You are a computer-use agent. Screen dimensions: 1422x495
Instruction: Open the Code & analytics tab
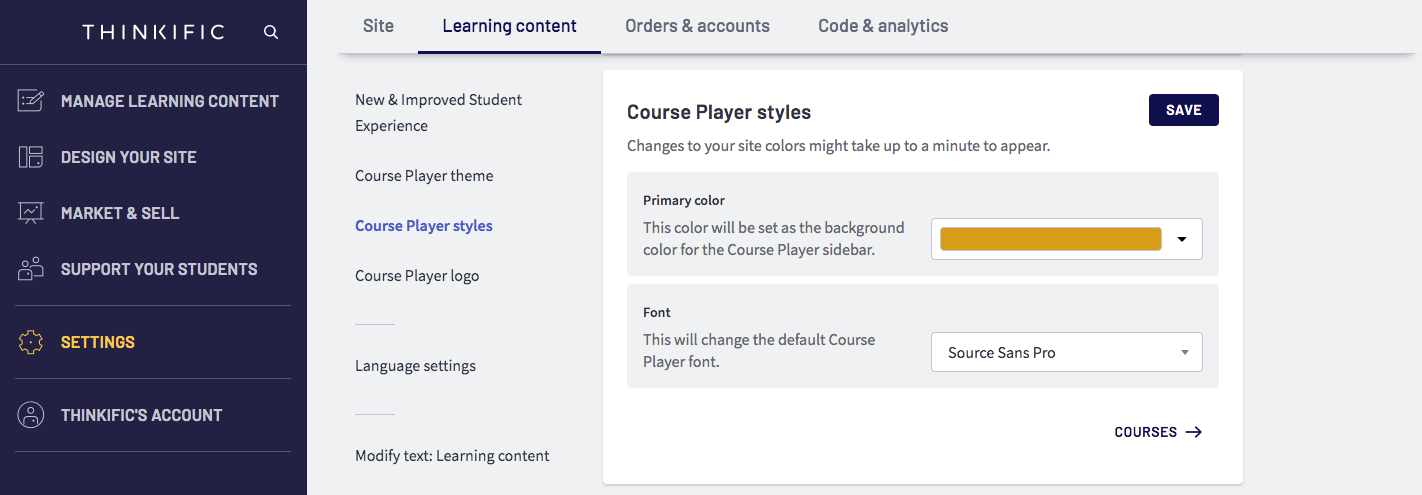click(x=883, y=26)
